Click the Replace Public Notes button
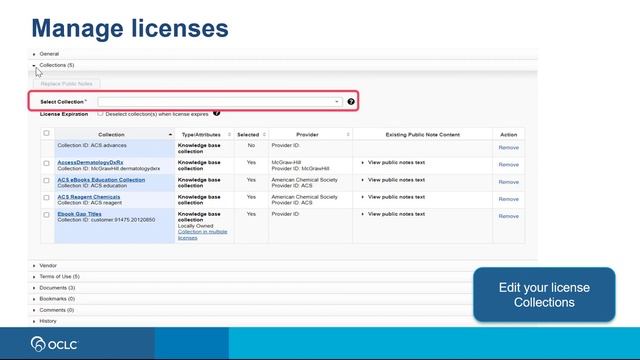 67,84
